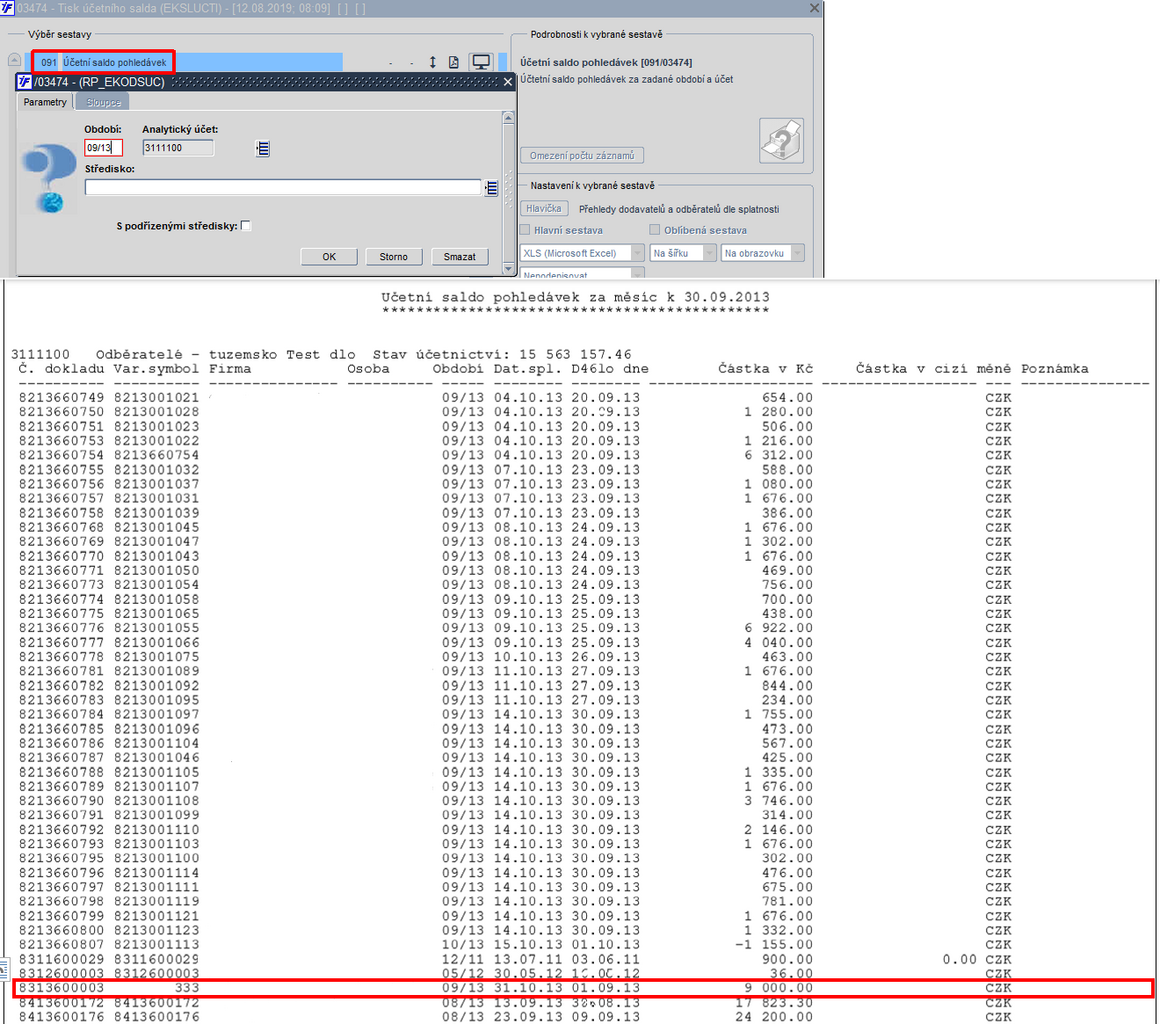Viewport: 1160px width, 1024px height.
Task: Toggle the Hlavní sestava checkbox
Action: [525, 229]
